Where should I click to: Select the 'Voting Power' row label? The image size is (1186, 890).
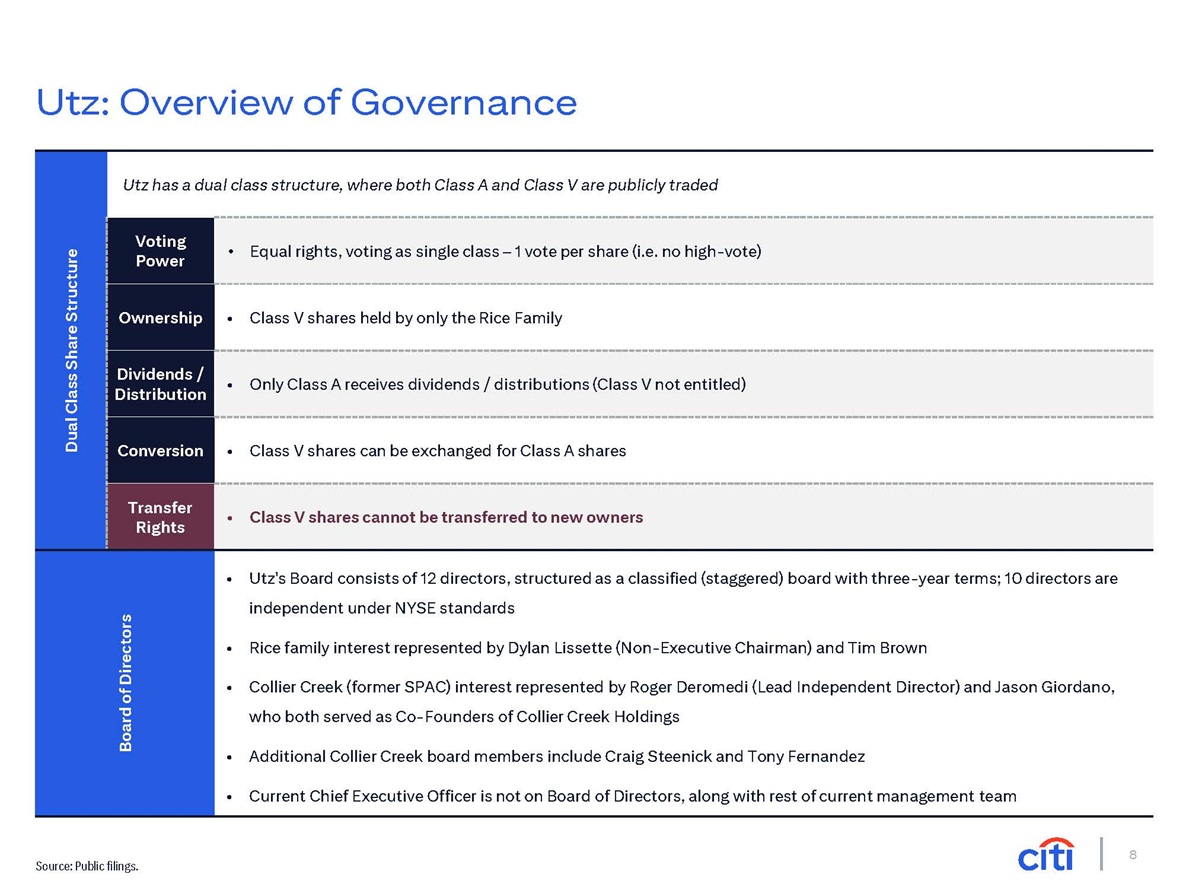click(x=160, y=251)
